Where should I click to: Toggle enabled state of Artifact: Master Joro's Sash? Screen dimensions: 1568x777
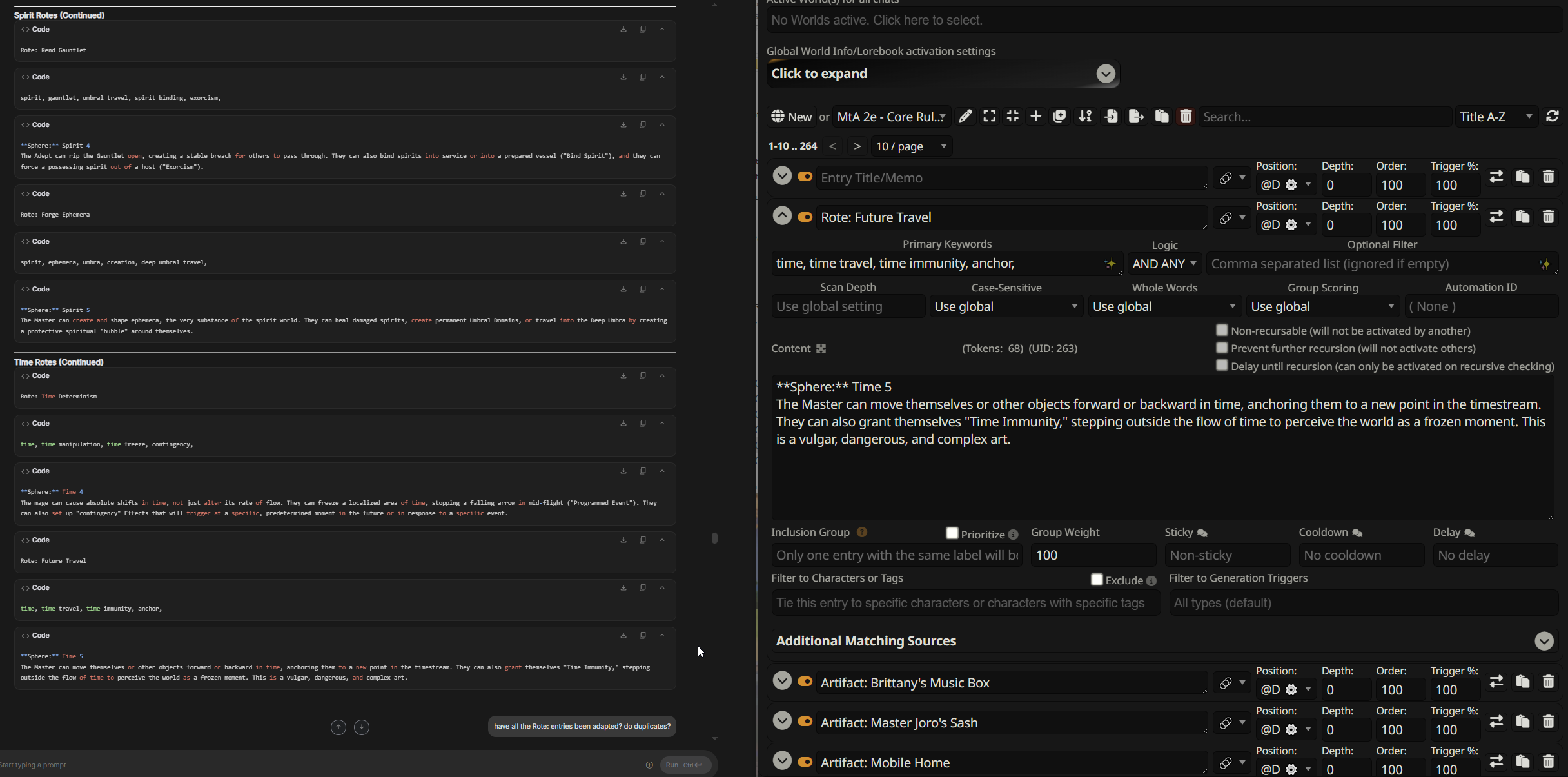tap(805, 722)
